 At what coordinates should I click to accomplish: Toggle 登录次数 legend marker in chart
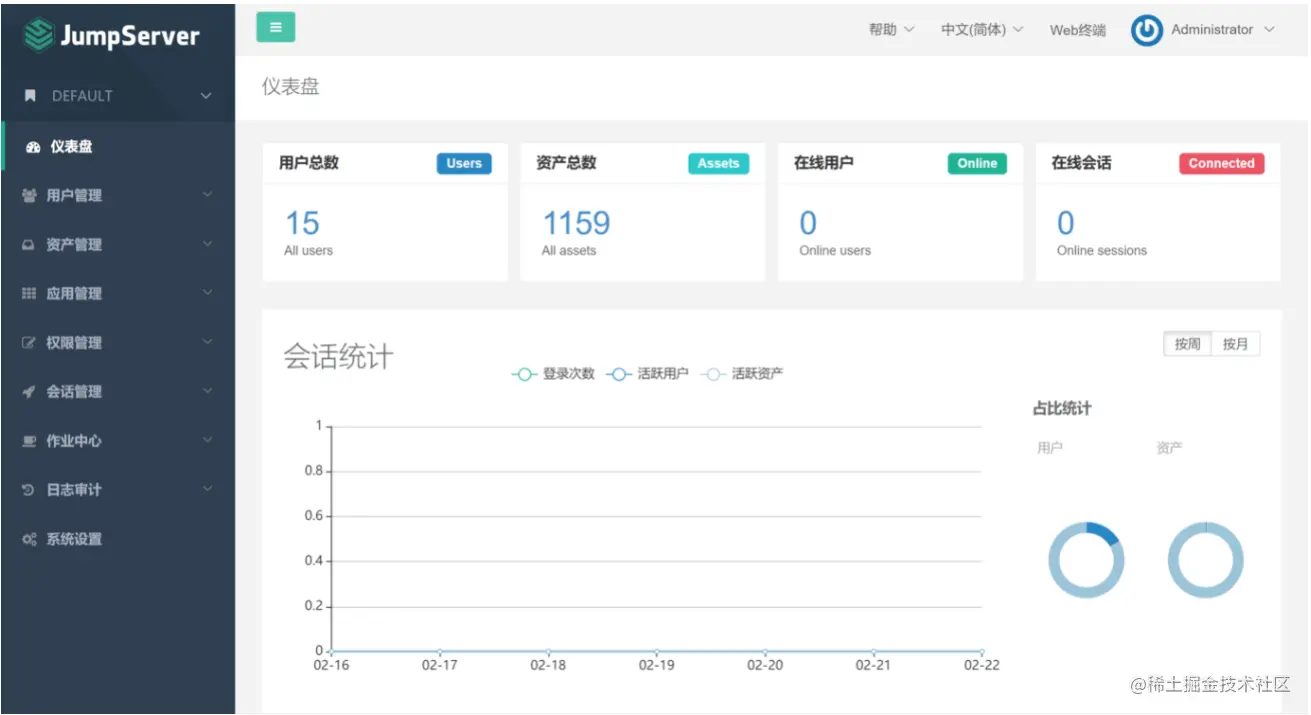click(x=524, y=374)
